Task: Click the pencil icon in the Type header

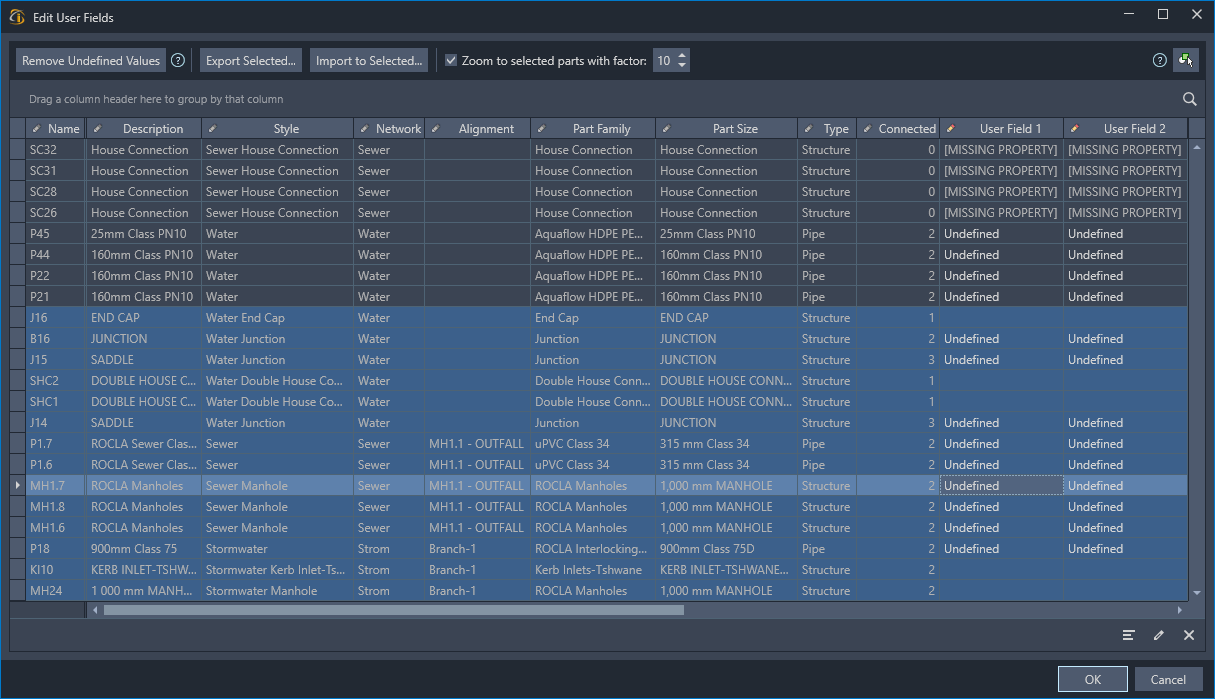Action: 808,129
